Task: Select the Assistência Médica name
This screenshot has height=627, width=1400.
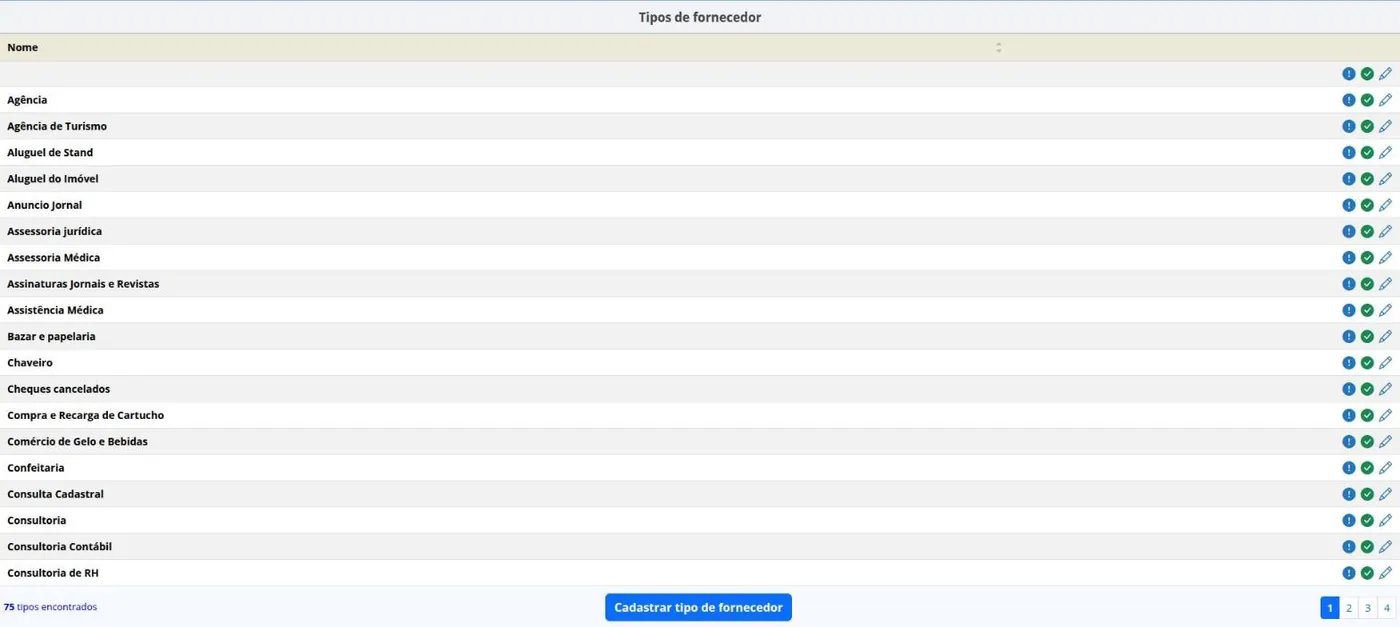Action: pos(55,310)
